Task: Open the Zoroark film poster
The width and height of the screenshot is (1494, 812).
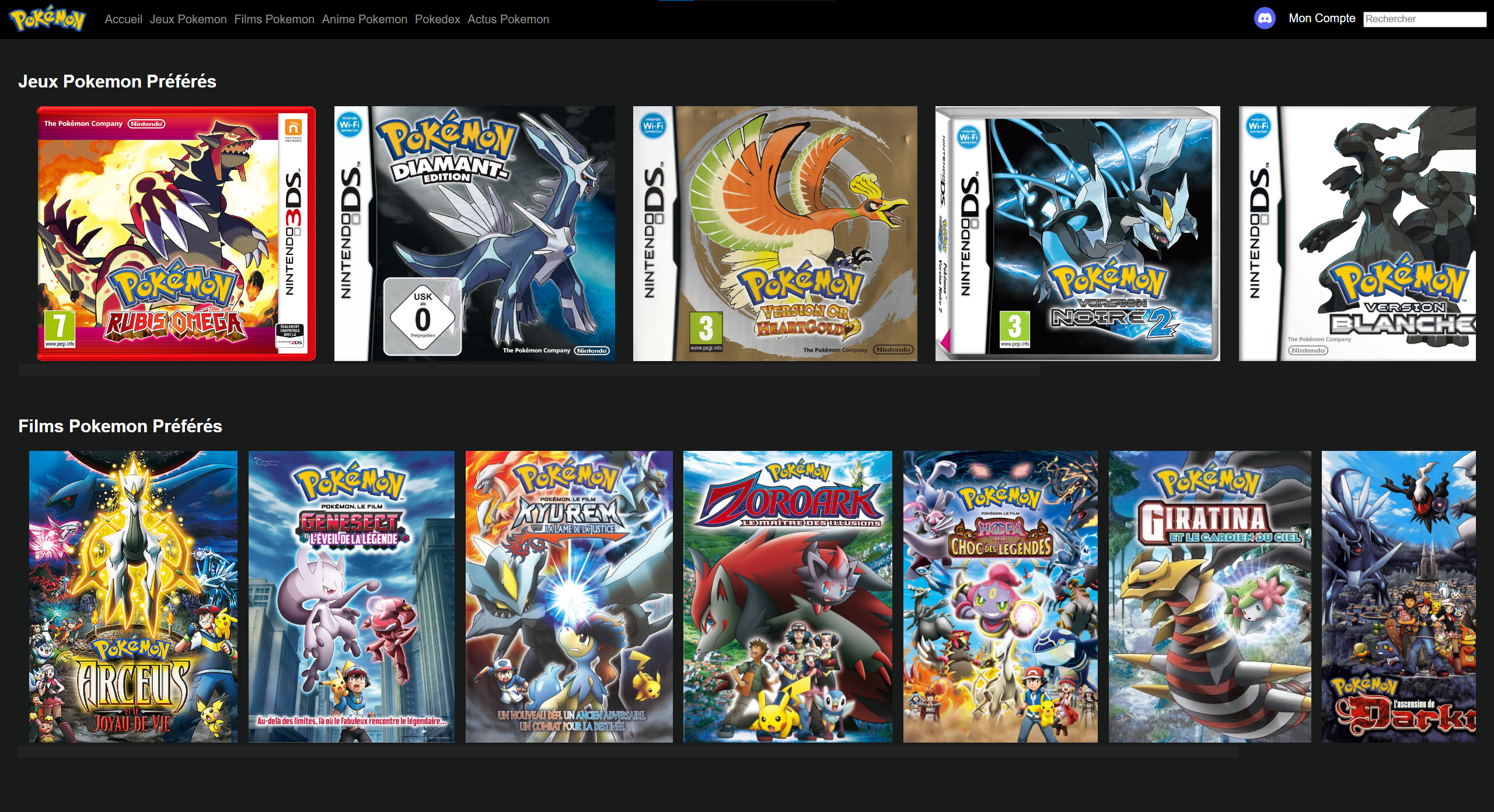Action: [788, 596]
